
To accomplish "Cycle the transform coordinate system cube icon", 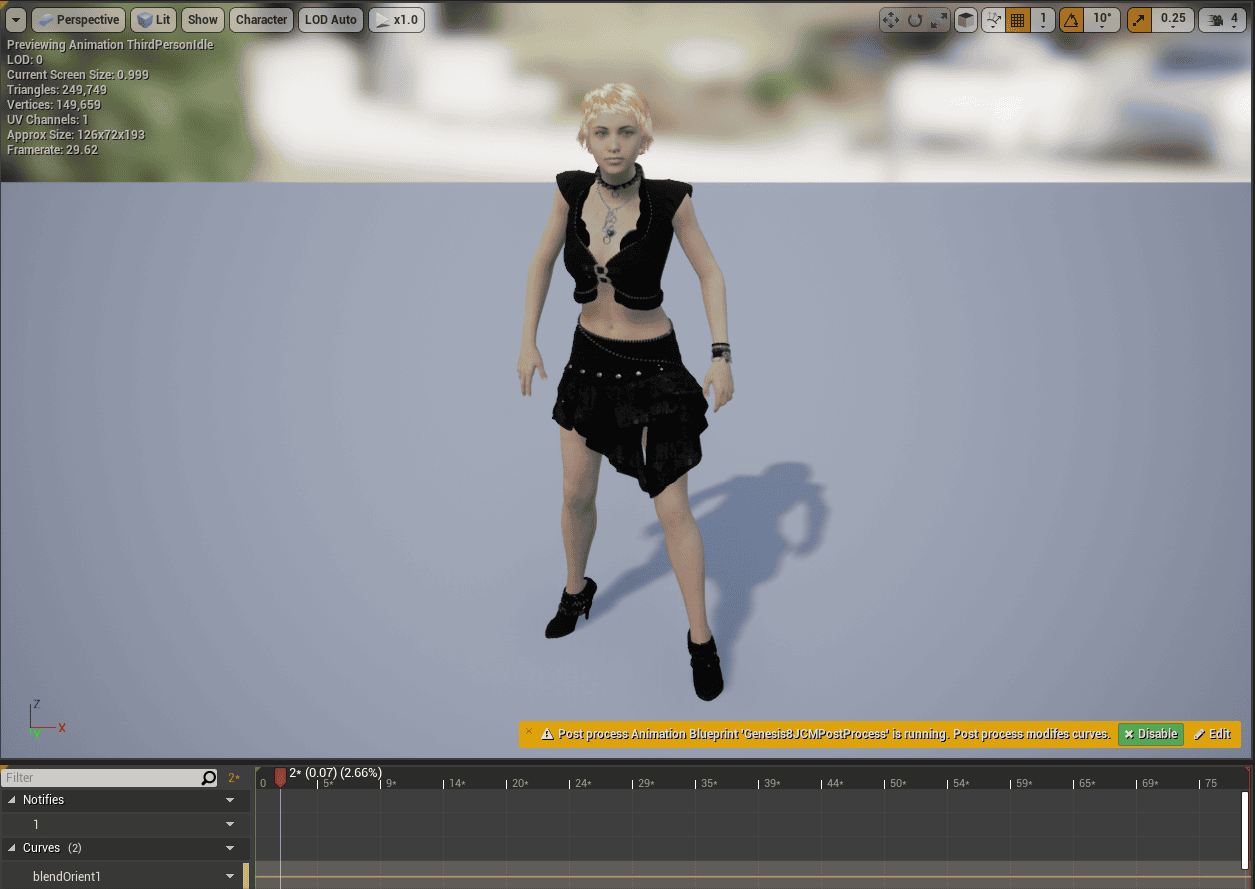I will [966, 19].
